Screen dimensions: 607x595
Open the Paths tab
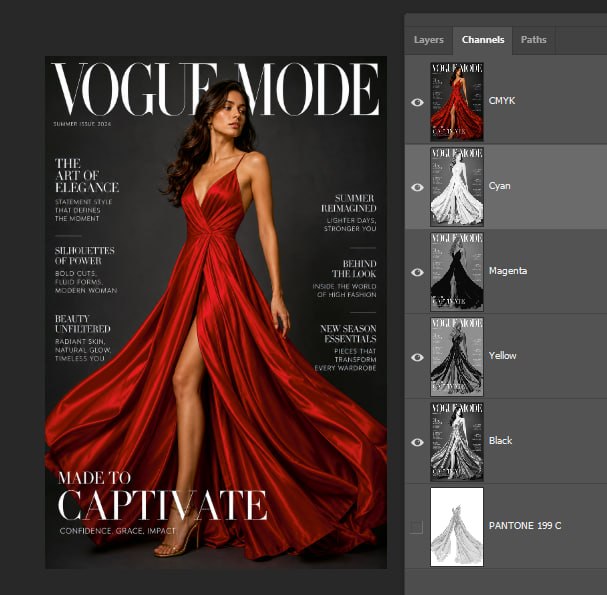tap(533, 40)
